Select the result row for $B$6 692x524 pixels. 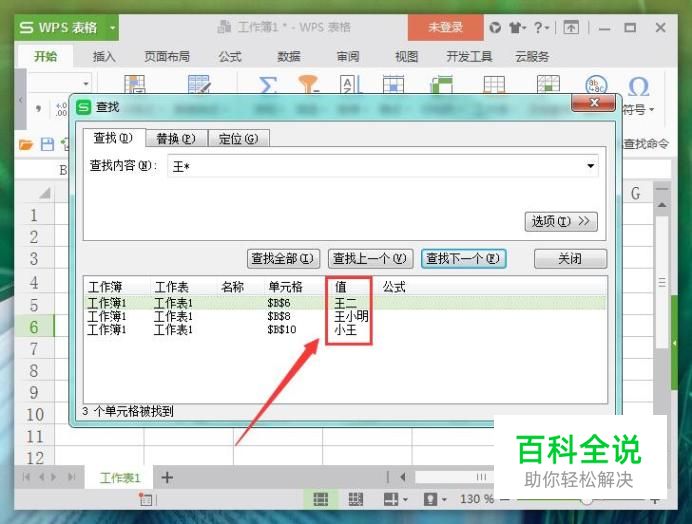[x=345, y=303]
